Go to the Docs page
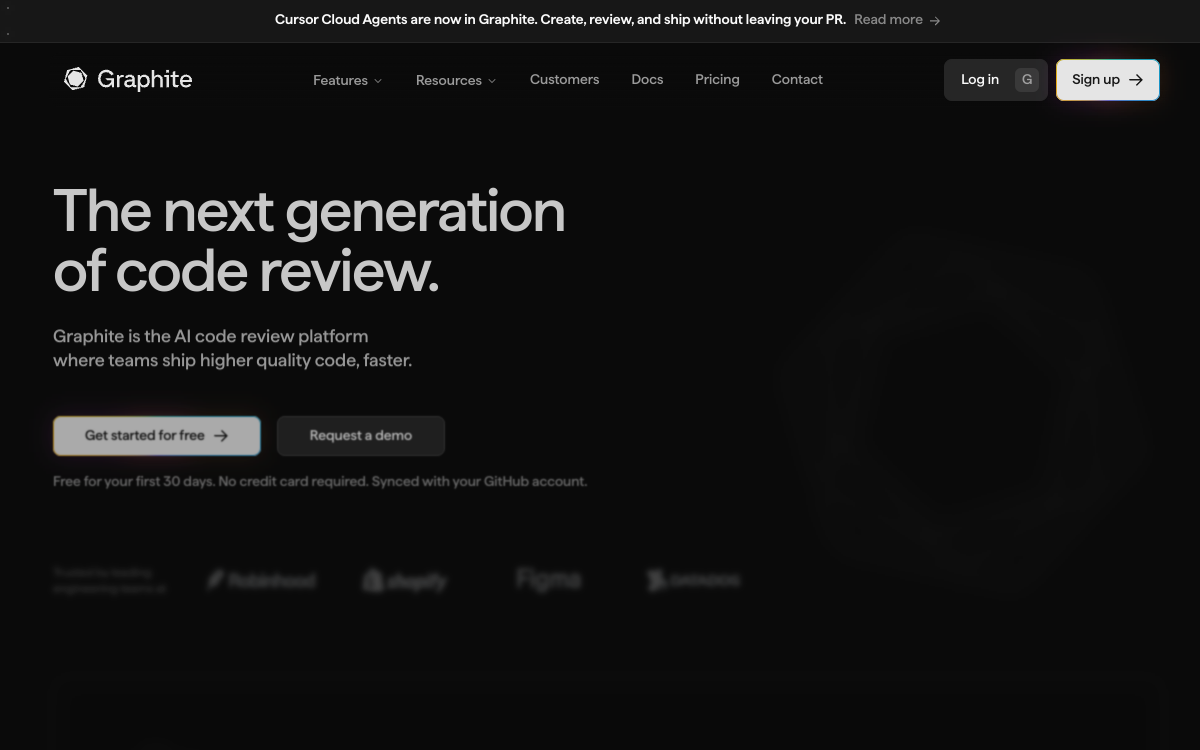1200x750 pixels. click(647, 79)
